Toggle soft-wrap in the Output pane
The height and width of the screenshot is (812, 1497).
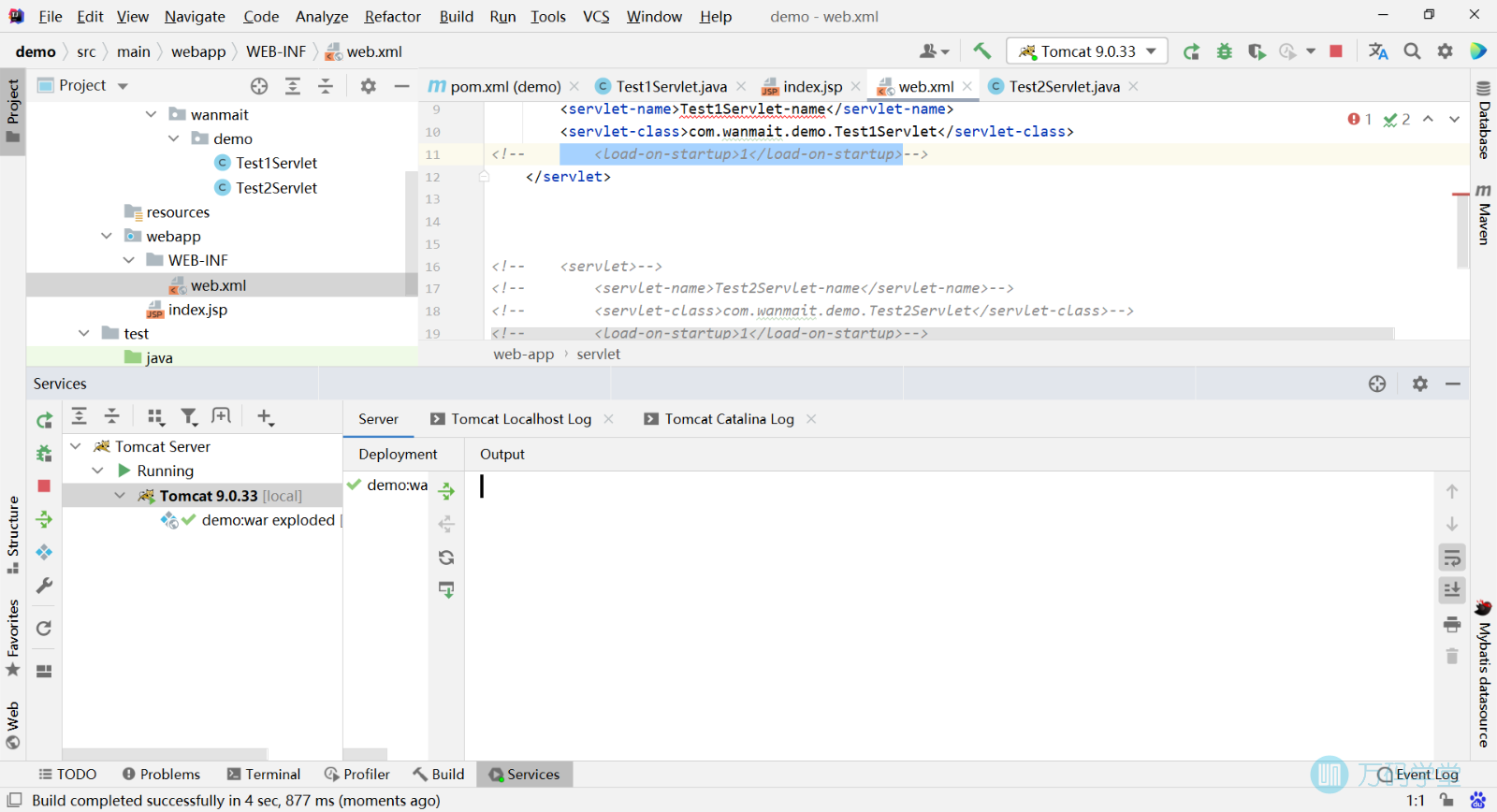pyautogui.click(x=1452, y=558)
